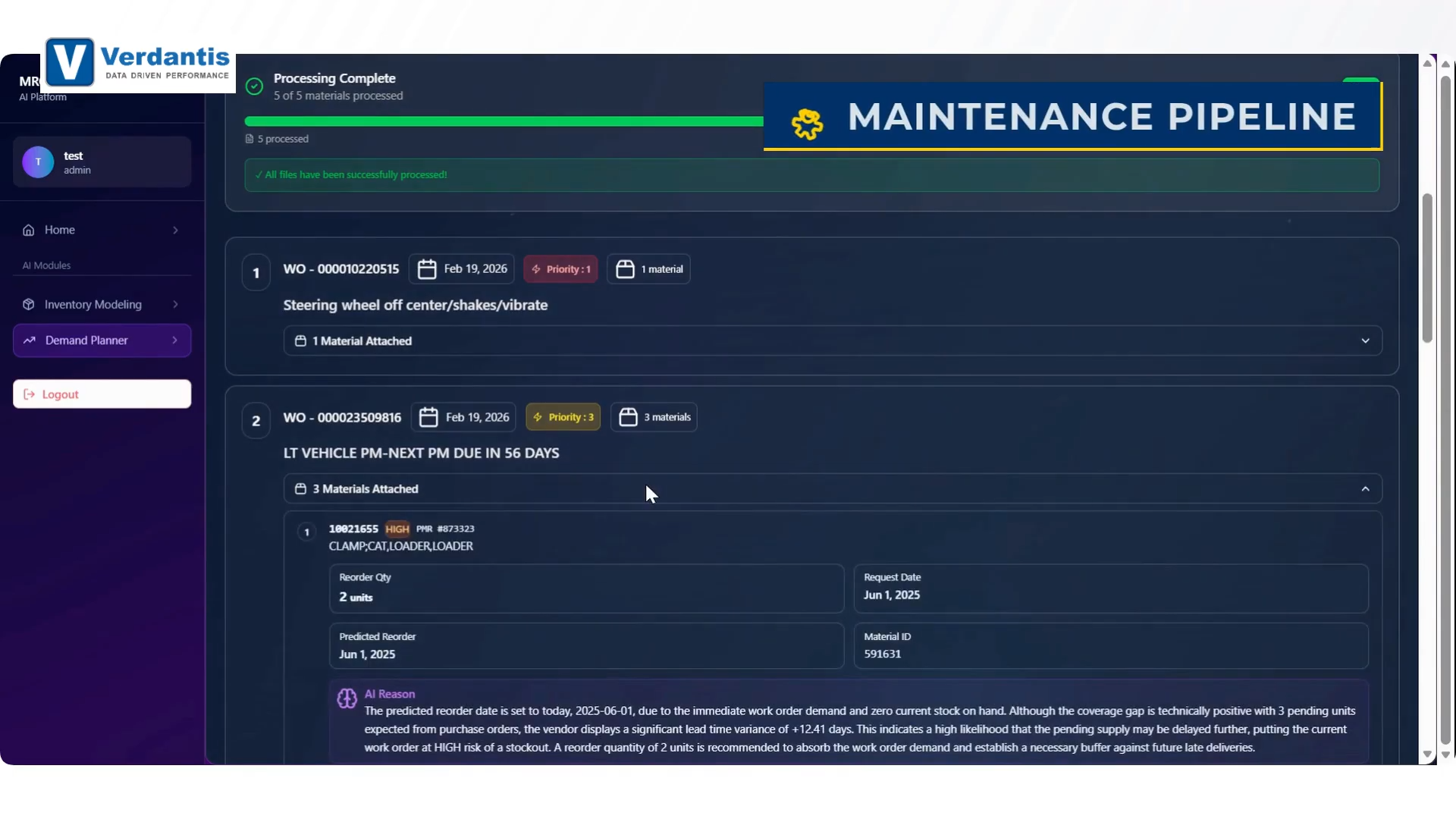Click the Predicted Reorder Jun 1, 2025 field
Viewport: 1456px width, 819px height.
click(x=586, y=646)
